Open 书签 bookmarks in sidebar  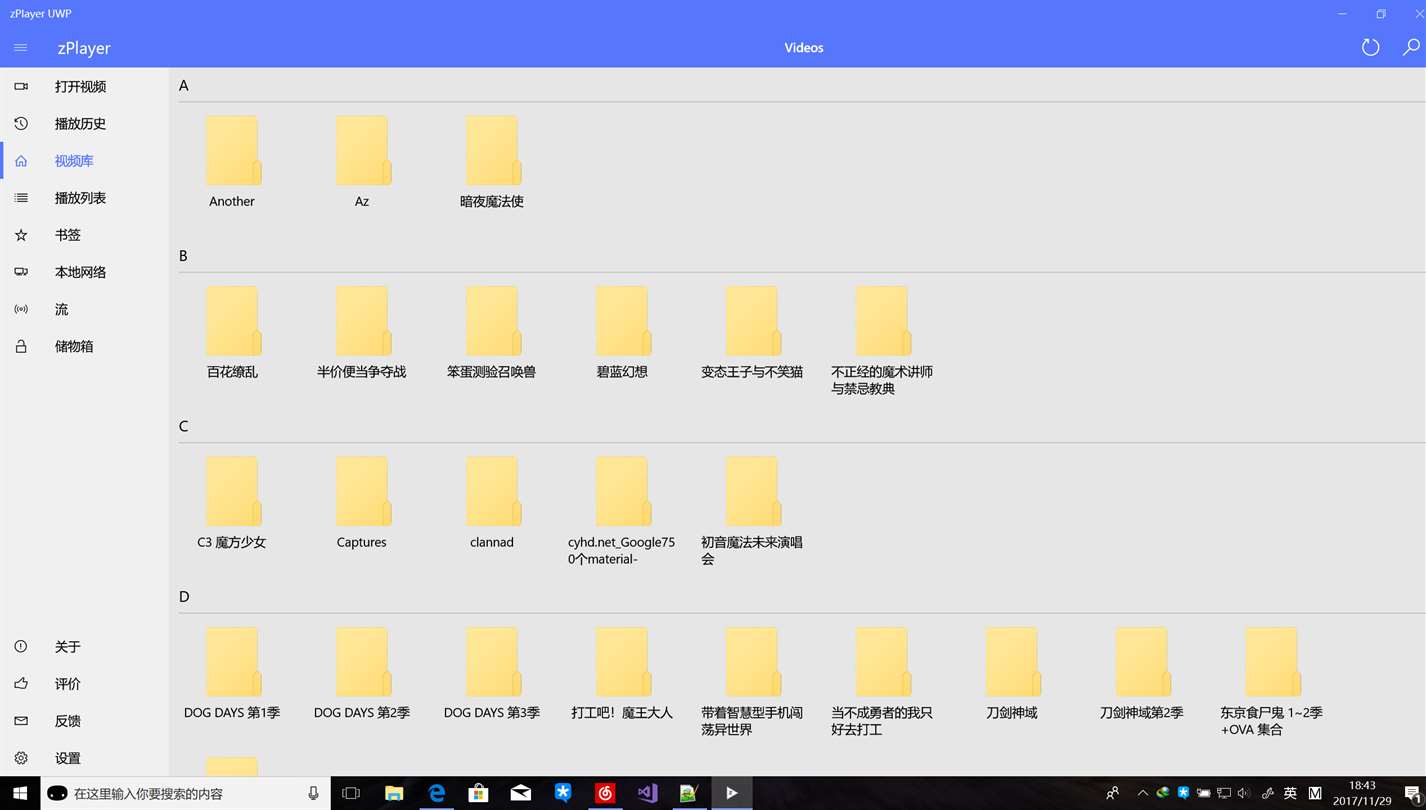(x=85, y=235)
